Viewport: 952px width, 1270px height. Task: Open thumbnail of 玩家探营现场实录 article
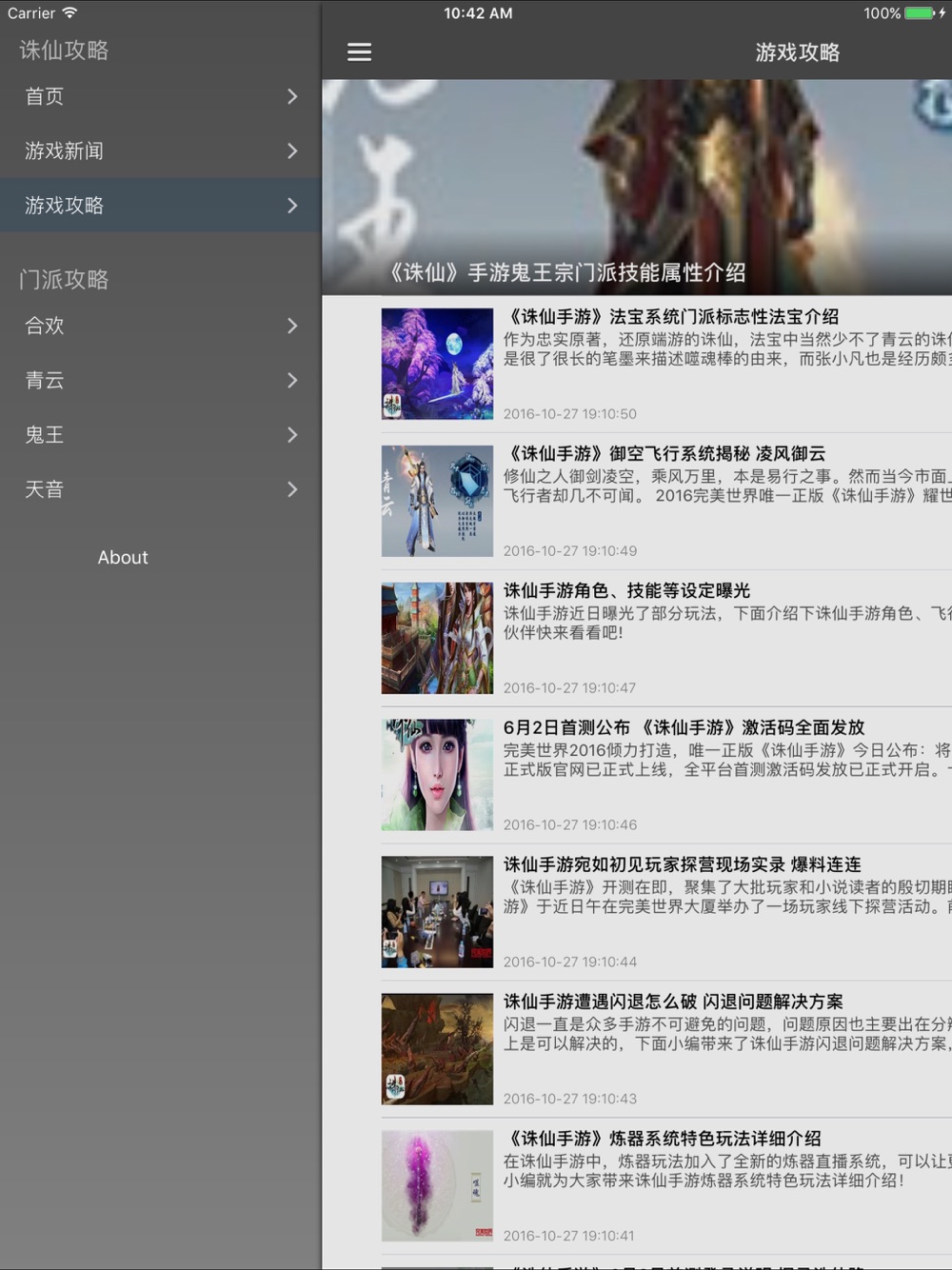tap(437, 912)
